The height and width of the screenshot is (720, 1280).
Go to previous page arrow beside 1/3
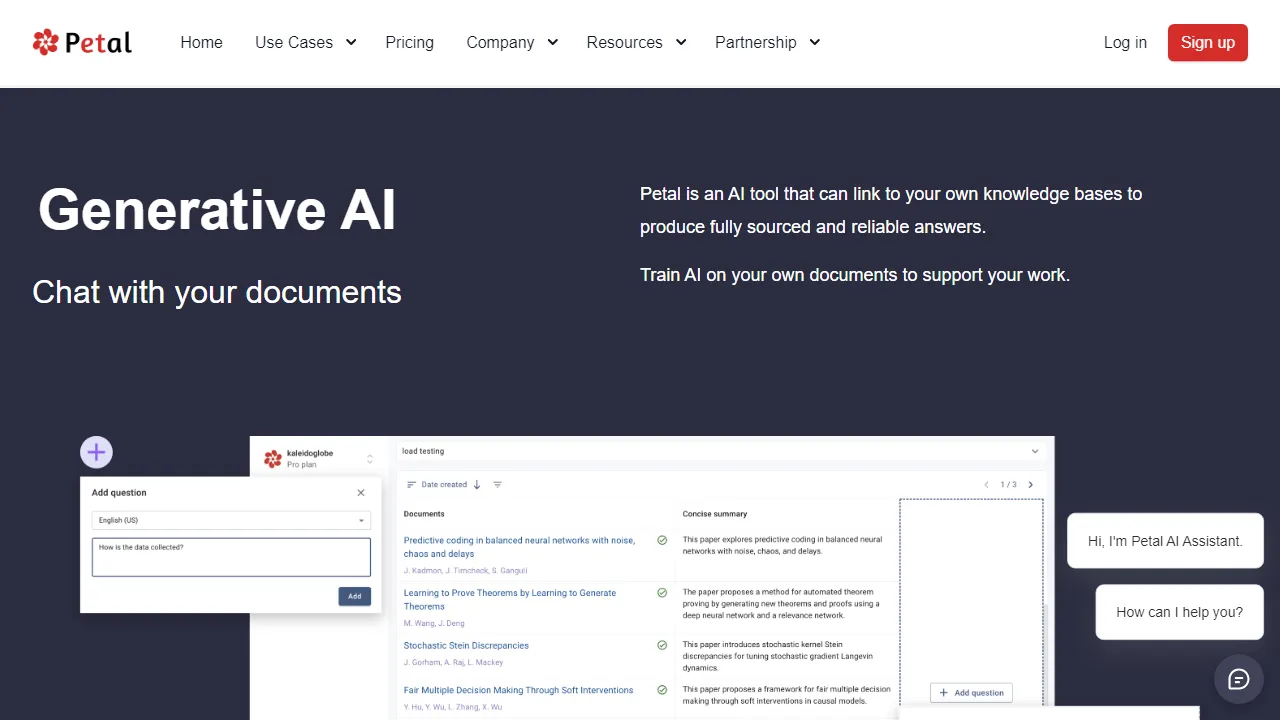pos(987,485)
